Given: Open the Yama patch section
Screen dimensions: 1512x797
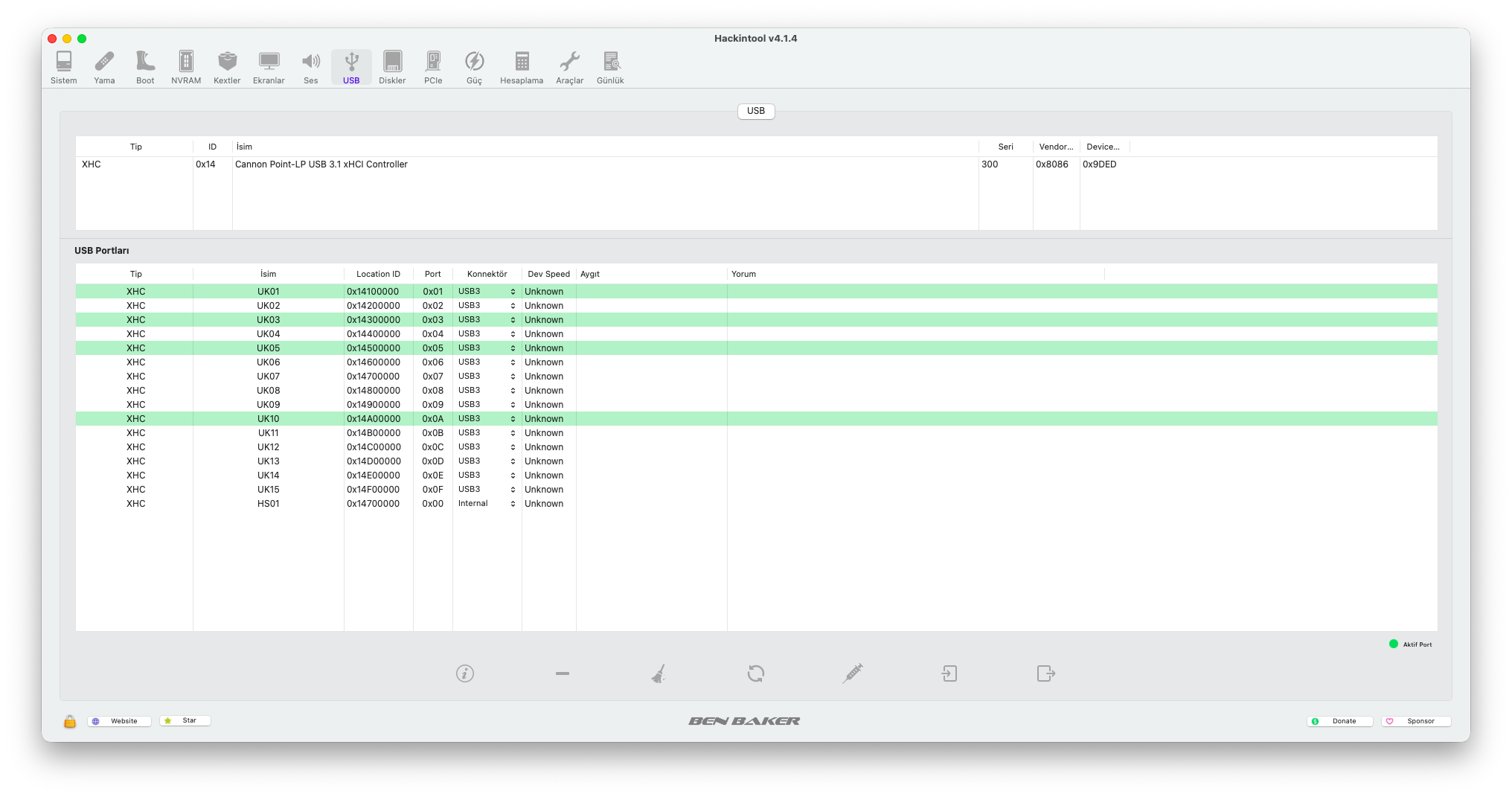Looking at the screenshot, I should coord(104,68).
